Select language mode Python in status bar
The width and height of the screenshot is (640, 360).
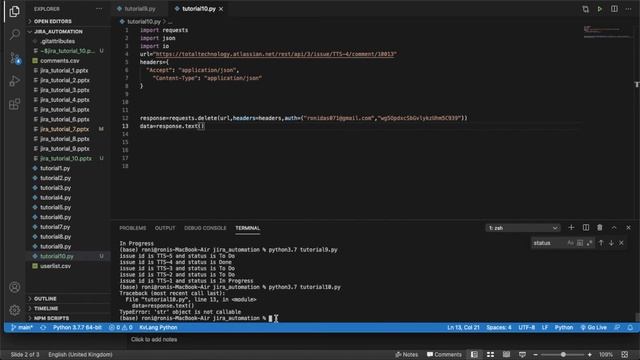point(564,327)
